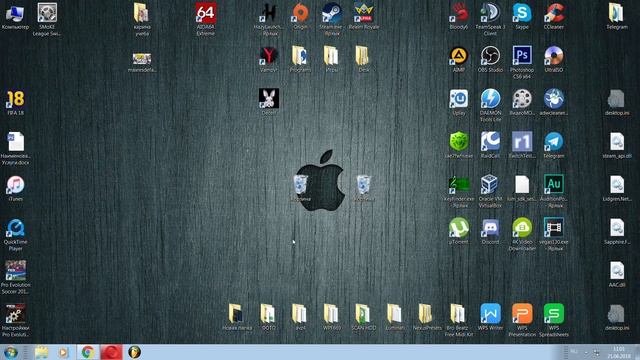This screenshot has height=360, width=640.
Task: Launch CCleaner from the desktop
Action: click(553, 13)
